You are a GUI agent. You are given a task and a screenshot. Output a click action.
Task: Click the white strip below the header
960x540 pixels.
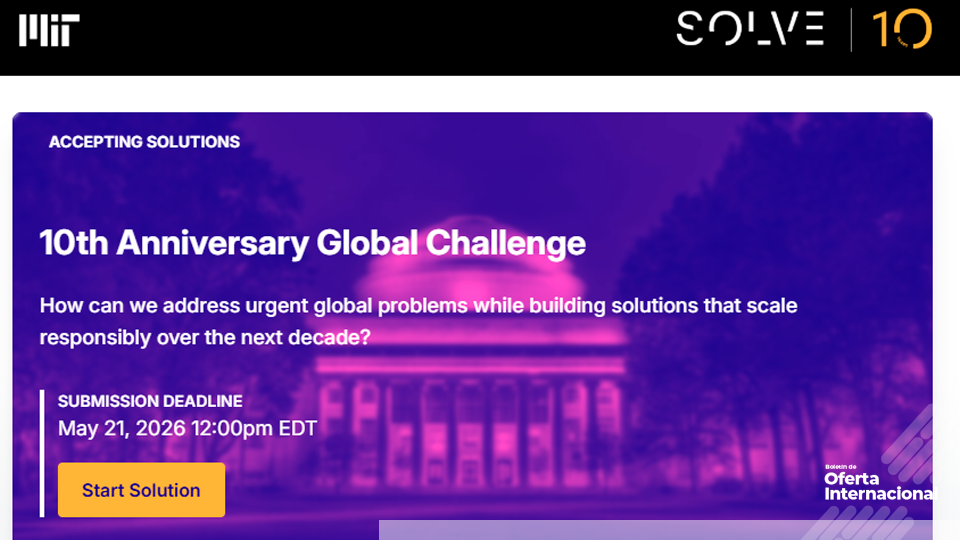pos(480,93)
